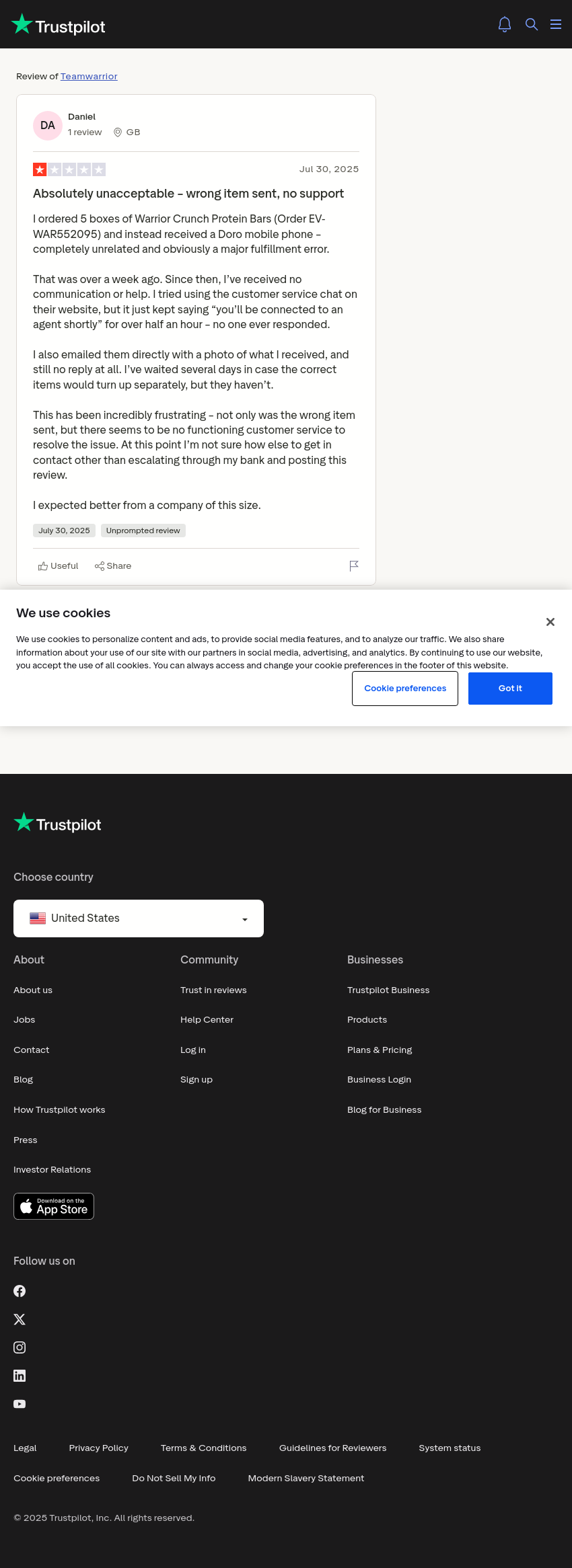Open Jobs footer link

click(24, 1020)
